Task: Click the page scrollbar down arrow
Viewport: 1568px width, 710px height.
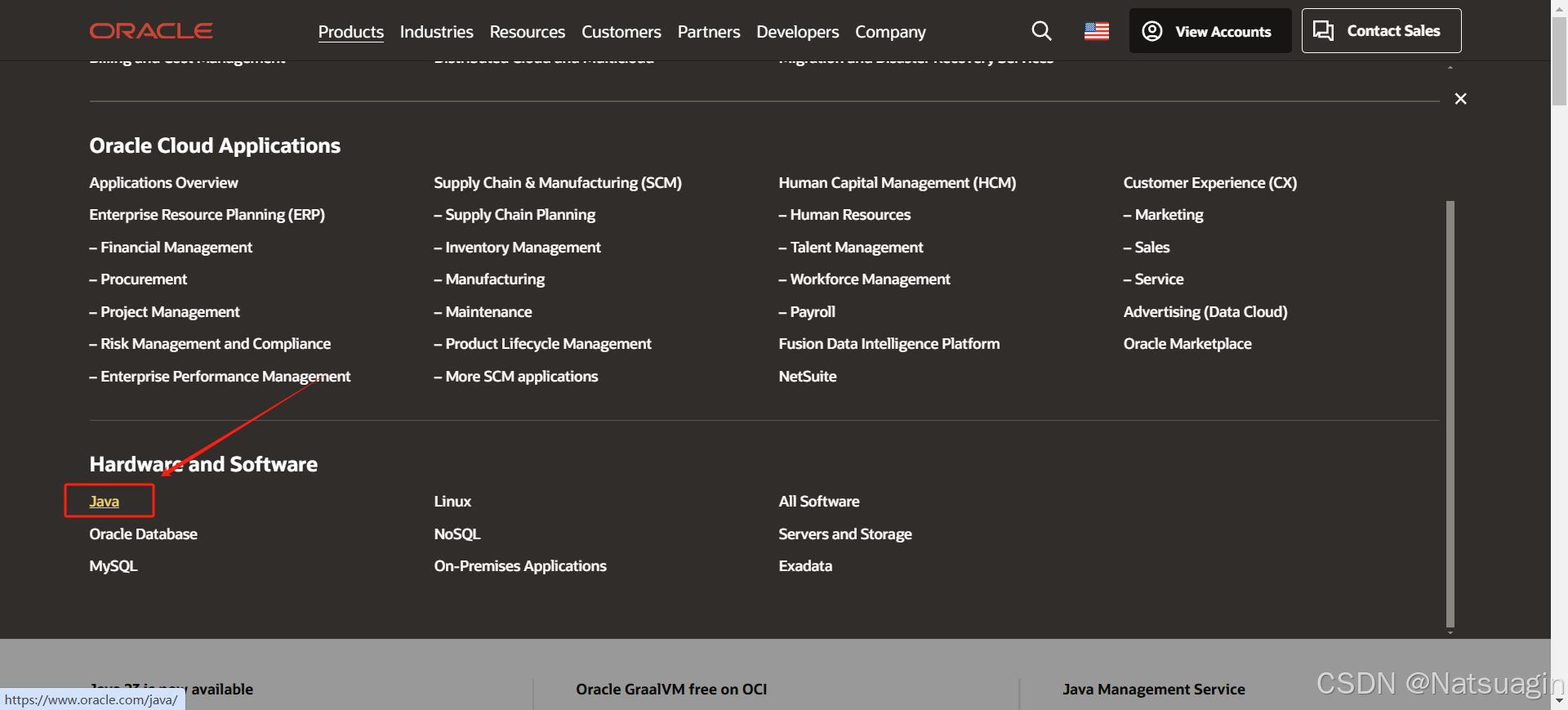Action: 1560,701
